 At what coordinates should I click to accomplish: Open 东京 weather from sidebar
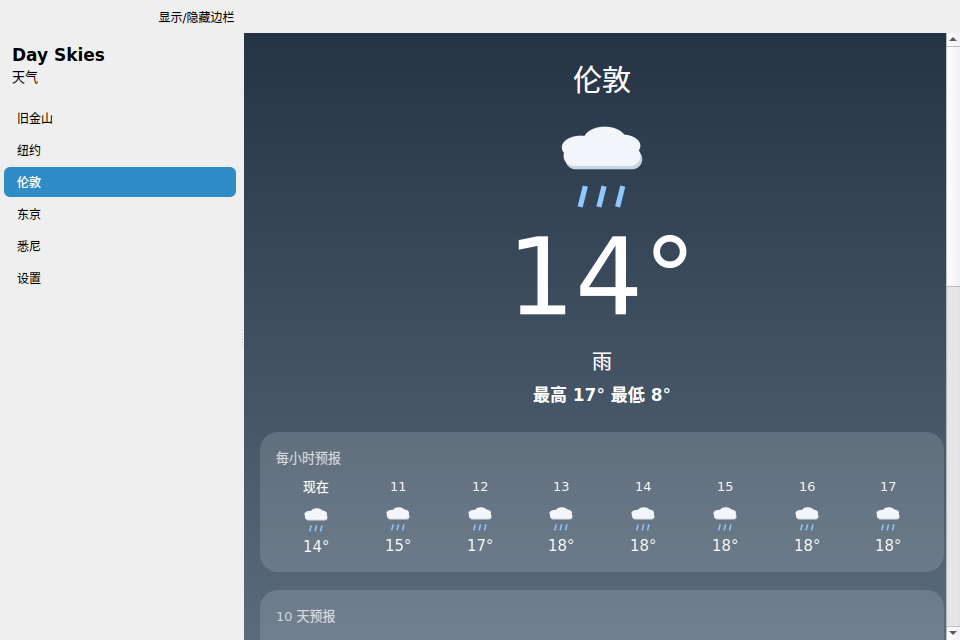[x=120, y=214]
